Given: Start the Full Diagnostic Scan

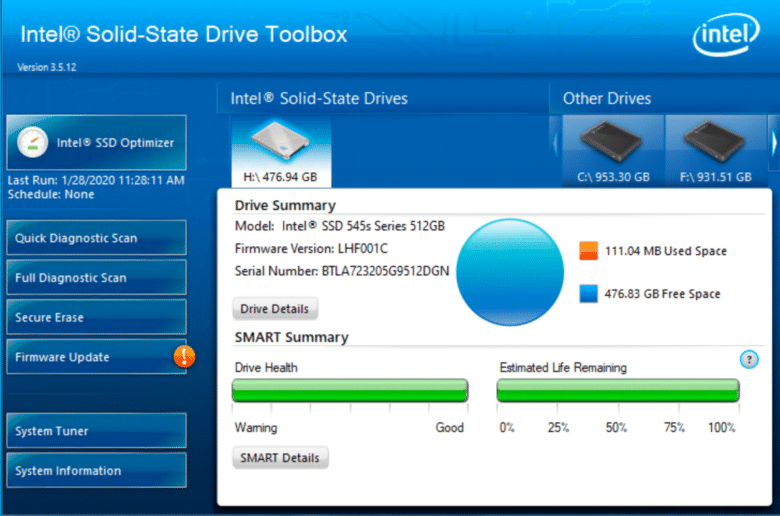Looking at the screenshot, I should pyautogui.click(x=97, y=278).
